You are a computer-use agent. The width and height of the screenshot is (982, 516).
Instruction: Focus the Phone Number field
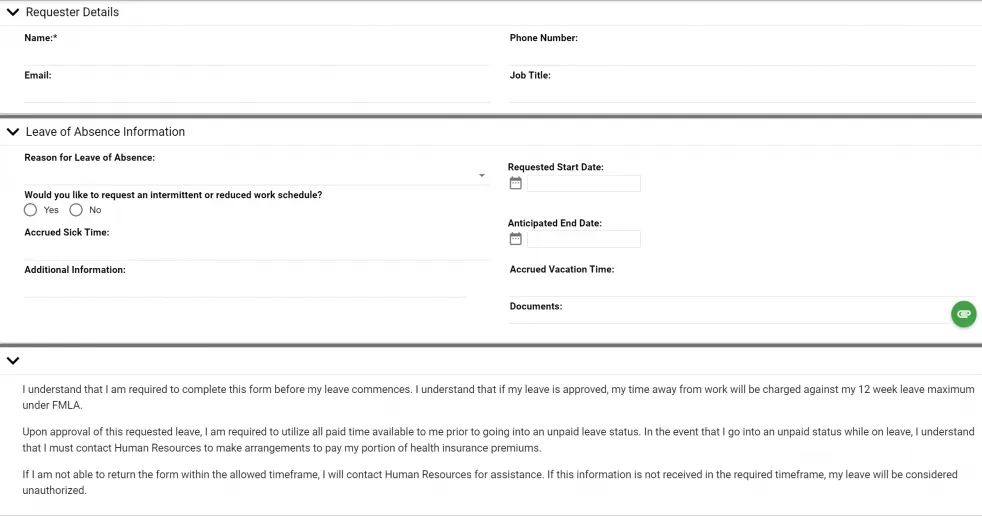[x=742, y=55]
